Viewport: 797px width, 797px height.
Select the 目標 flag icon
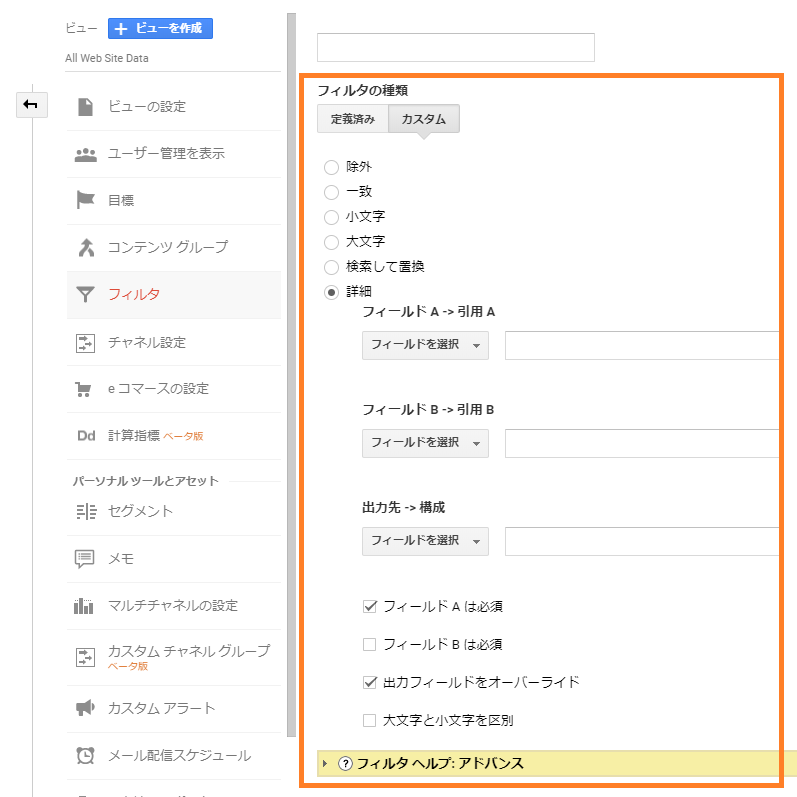pyautogui.click(x=85, y=200)
